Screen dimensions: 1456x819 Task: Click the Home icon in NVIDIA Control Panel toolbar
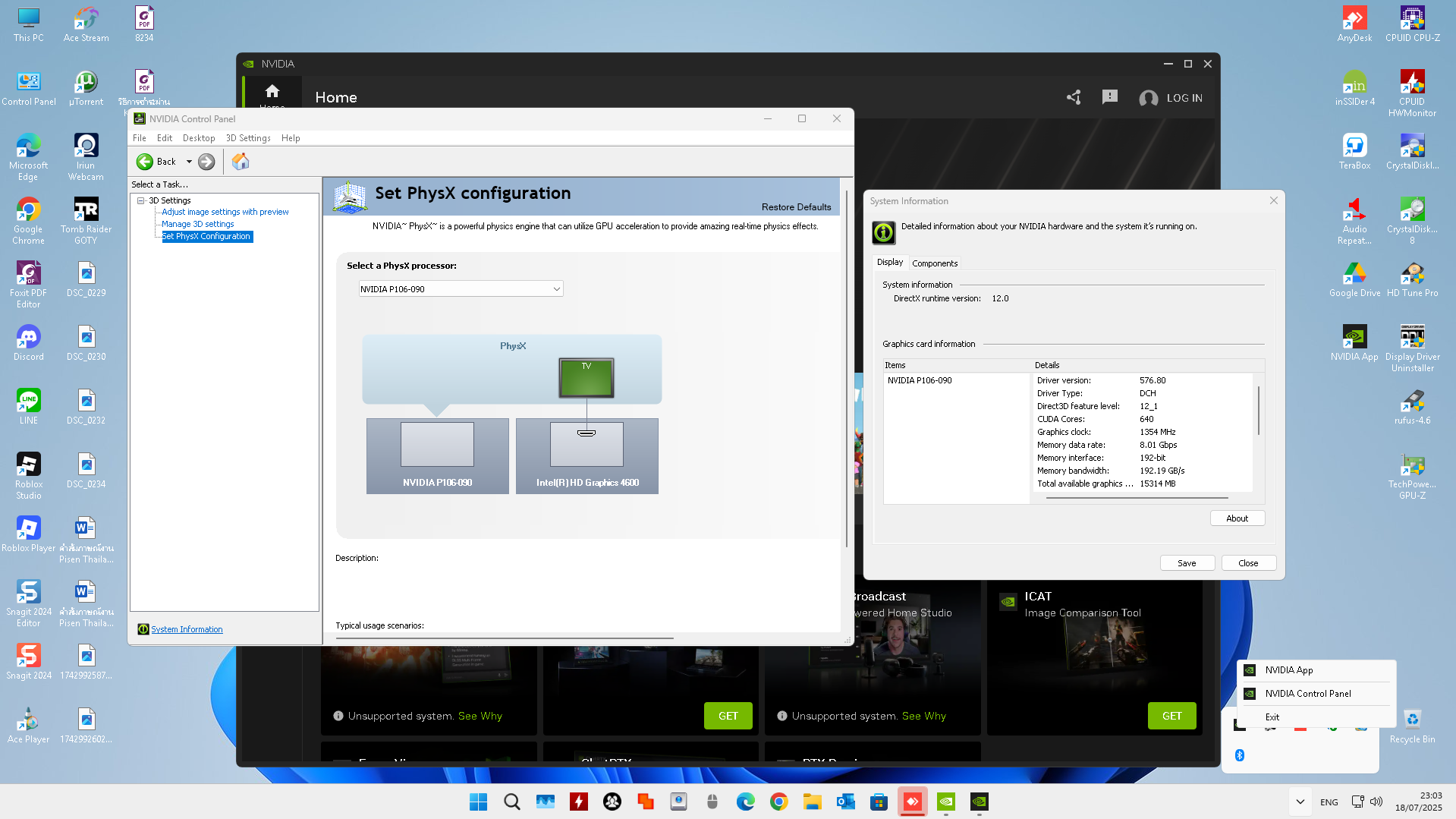241,162
